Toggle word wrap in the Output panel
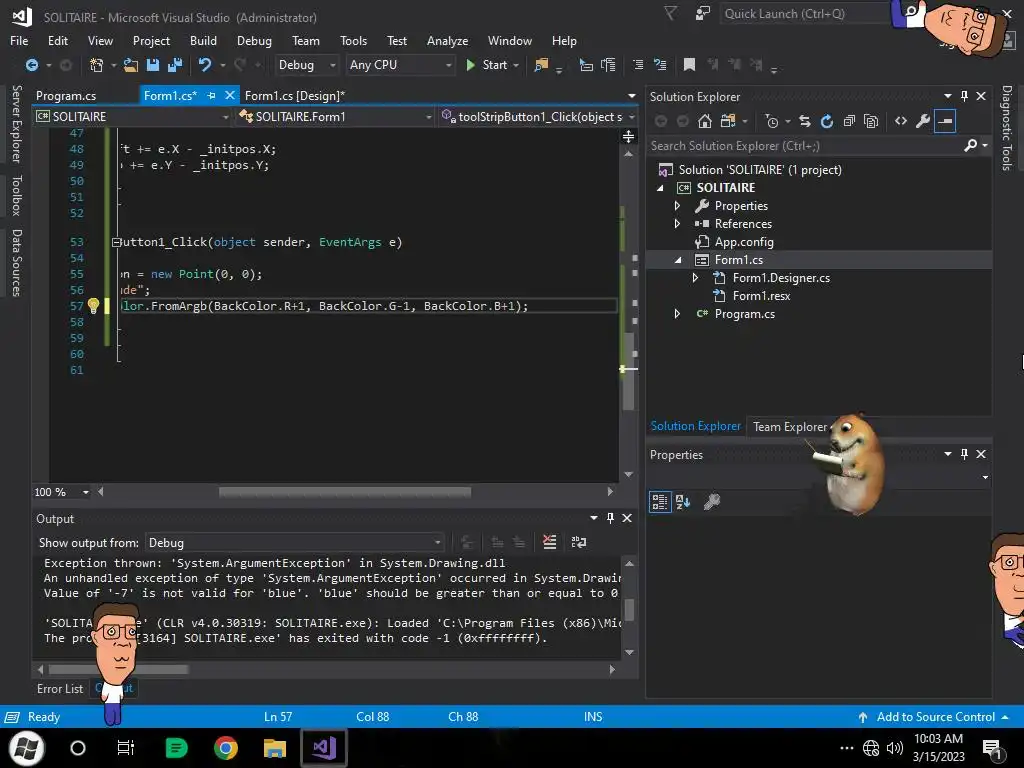This screenshot has width=1024, height=768. click(579, 542)
